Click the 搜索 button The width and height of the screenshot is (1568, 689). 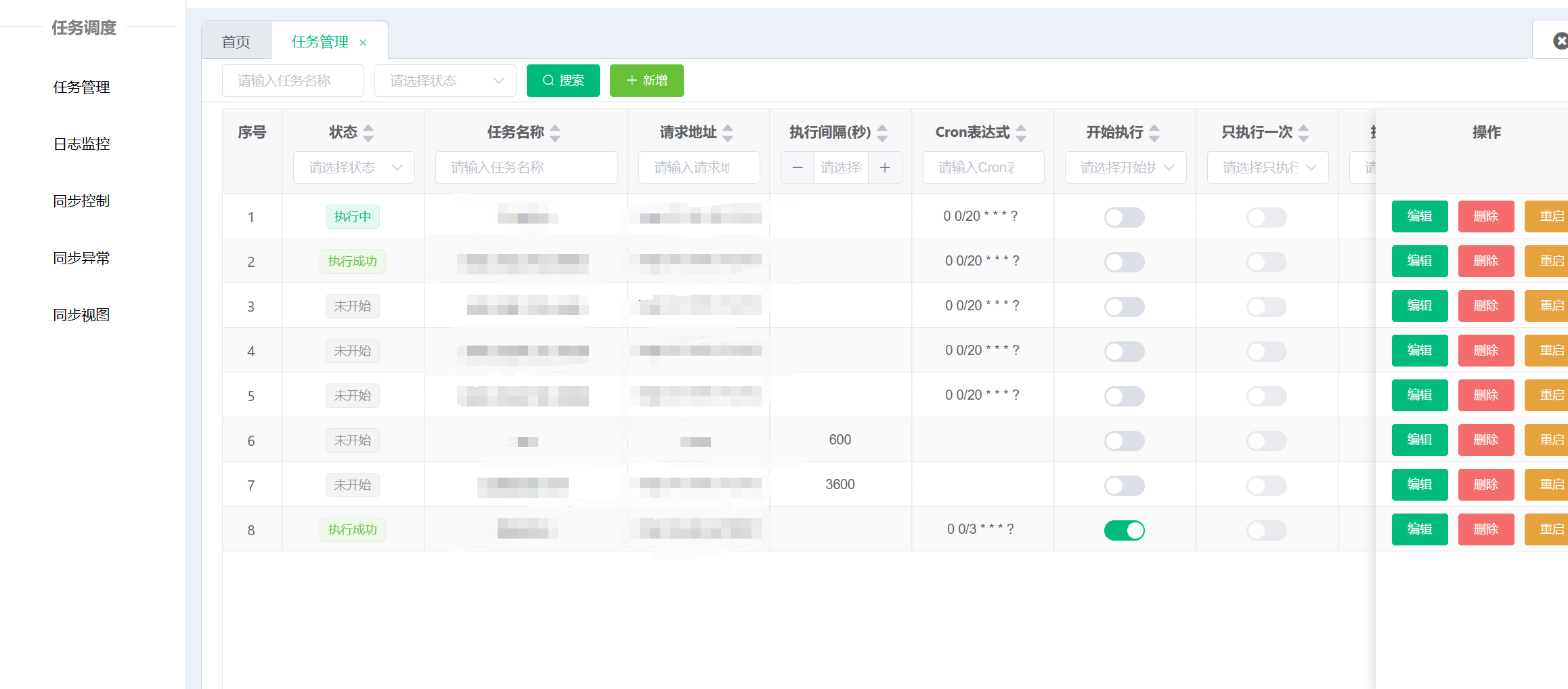coord(563,81)
